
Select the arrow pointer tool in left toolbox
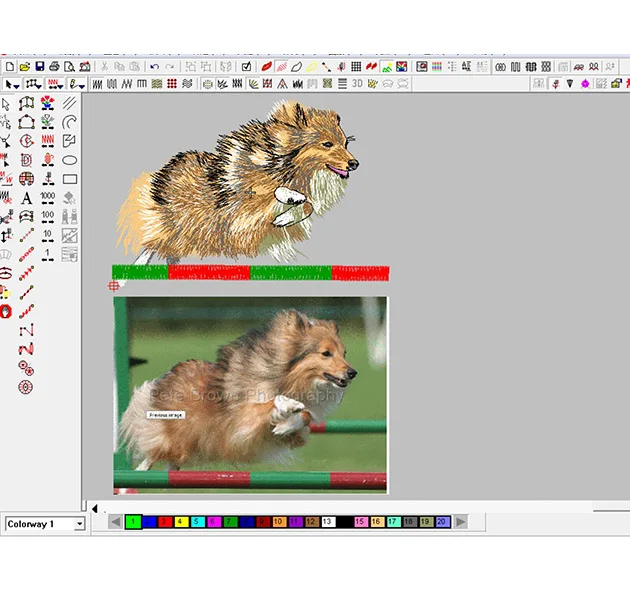7,103
